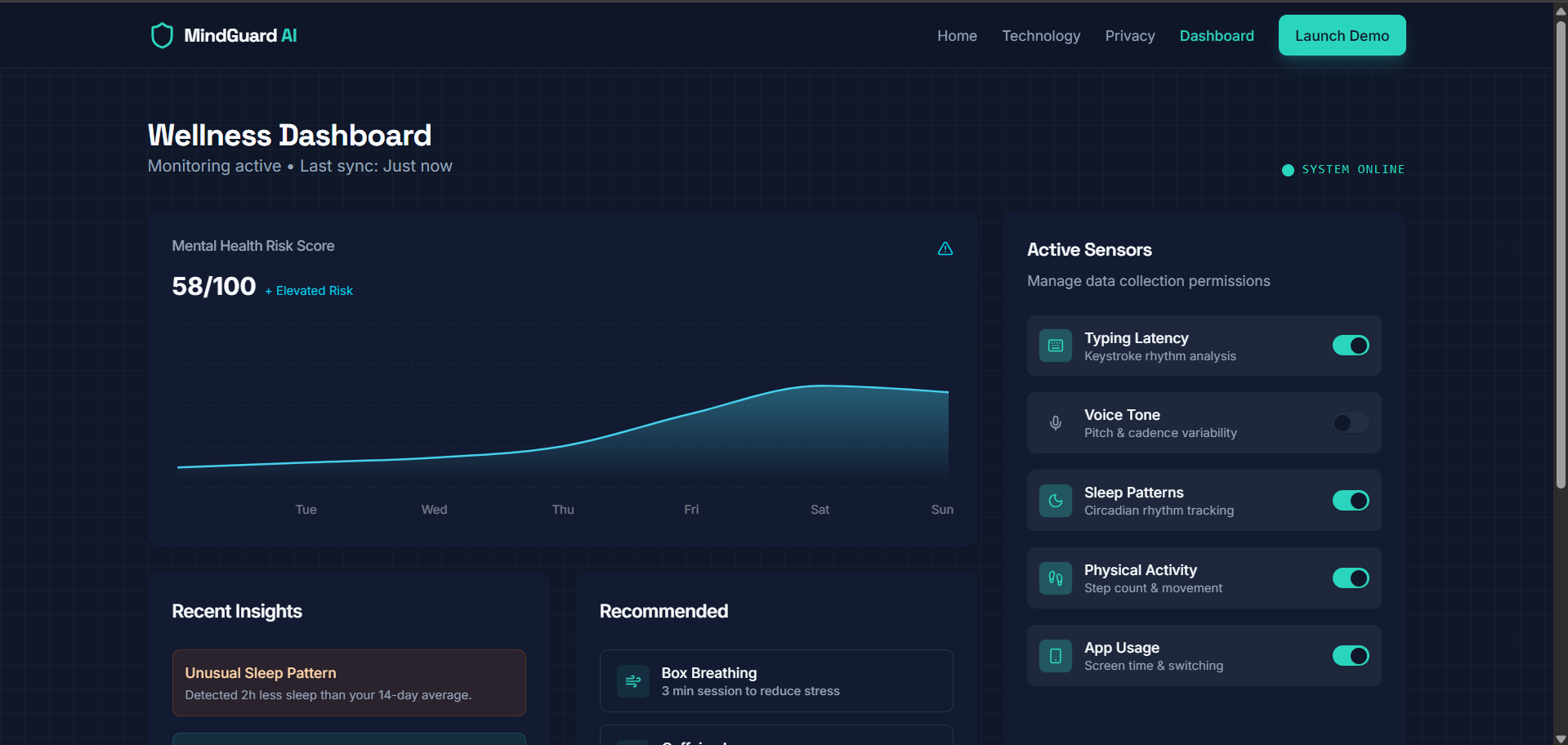Image resolution: width=1568 pixels, height=745 pixels.
Task: Click the keyboard icon for Typing Latency
Action: pos(1055,346)
